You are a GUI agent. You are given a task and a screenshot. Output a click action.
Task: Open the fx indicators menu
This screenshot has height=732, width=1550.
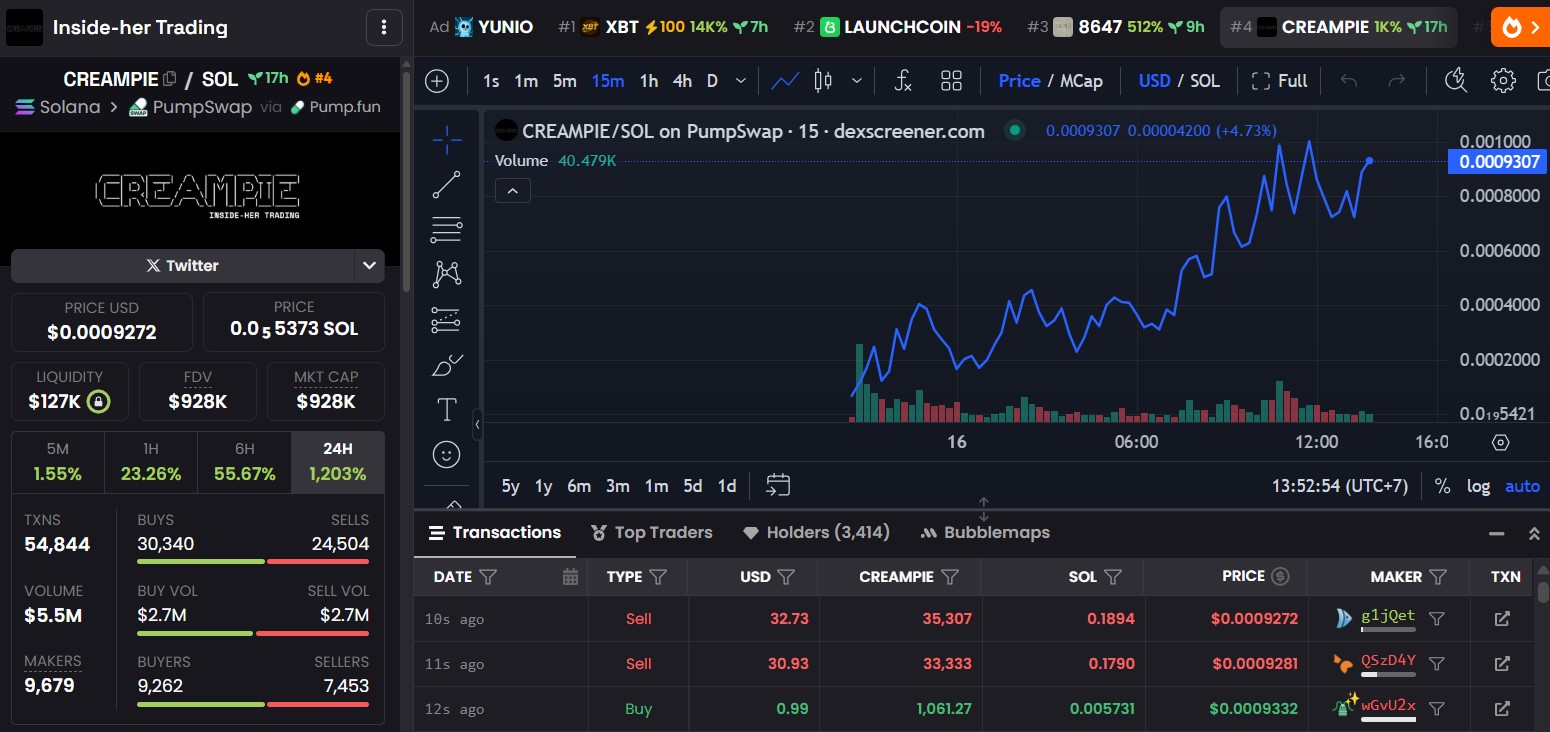coord(902,81)
